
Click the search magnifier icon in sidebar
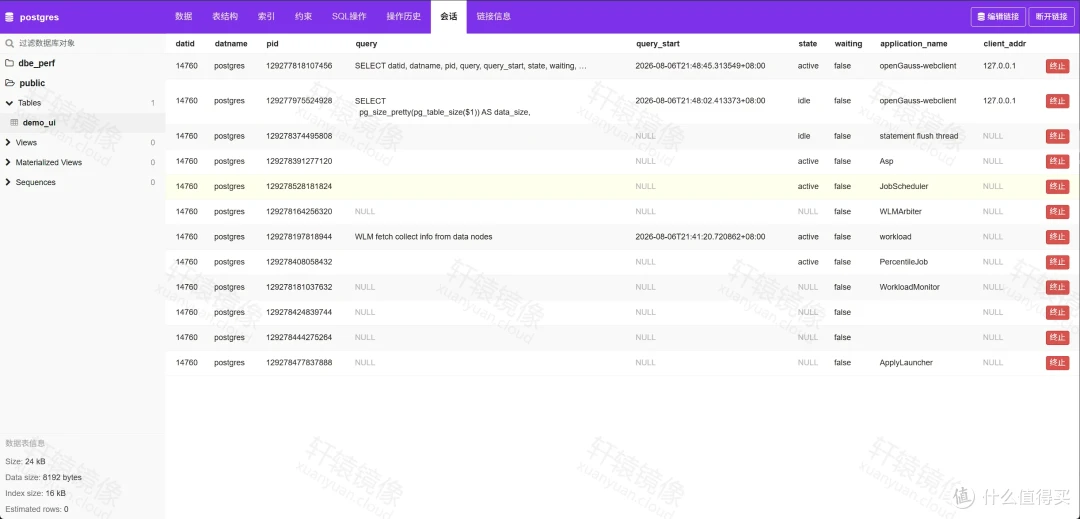[10, 43]
